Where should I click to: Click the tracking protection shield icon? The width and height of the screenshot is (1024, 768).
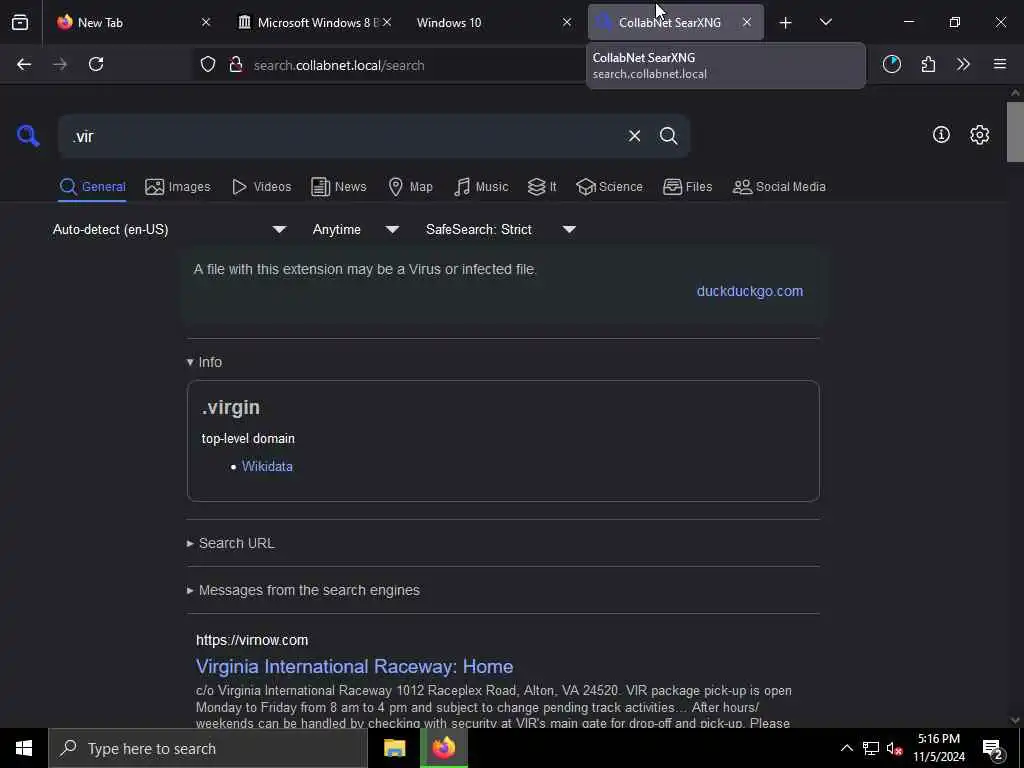point(208,64)
